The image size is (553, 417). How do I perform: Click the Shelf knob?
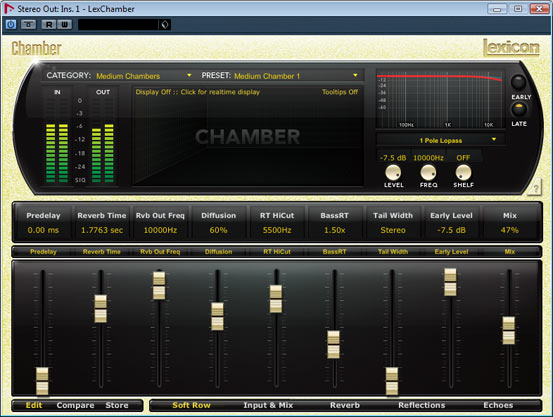point(463,173)
